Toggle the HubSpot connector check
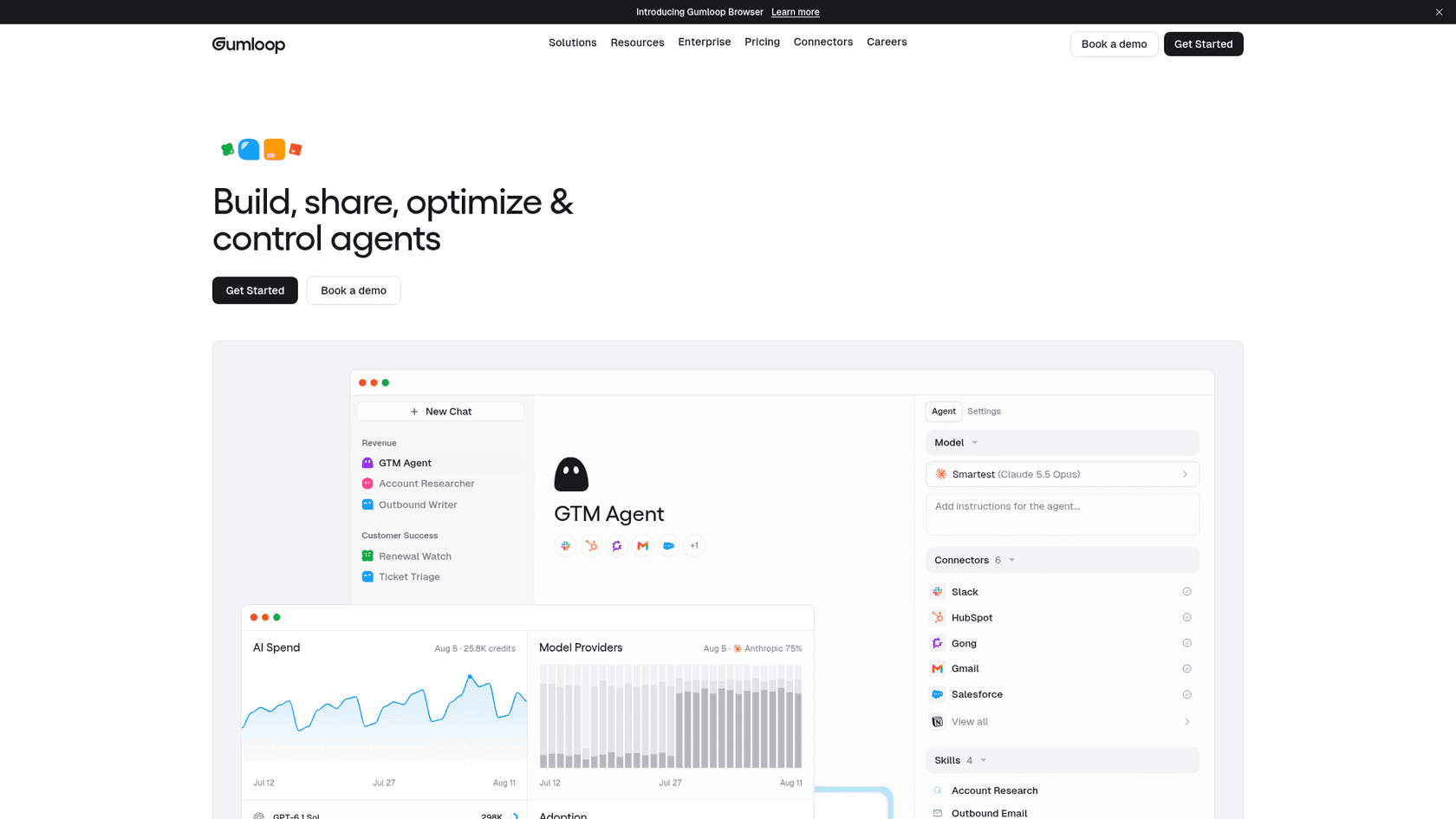This screenshot has height=819, width=1456. click(1186, 617)
